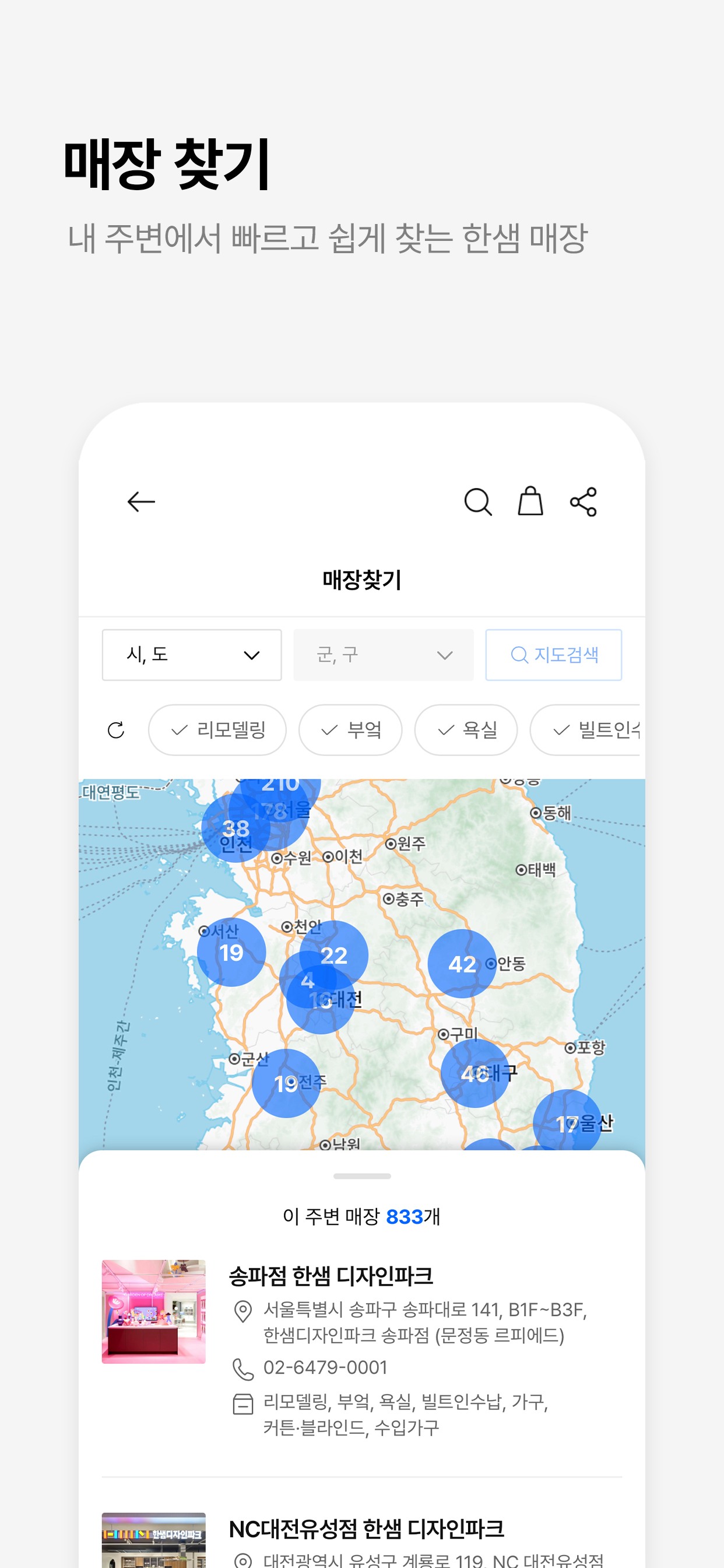Select the map cluster 22 near 천안
The width and height of the screenshot is (724, 1568).
pyautogui.click(x=334, y=955)
